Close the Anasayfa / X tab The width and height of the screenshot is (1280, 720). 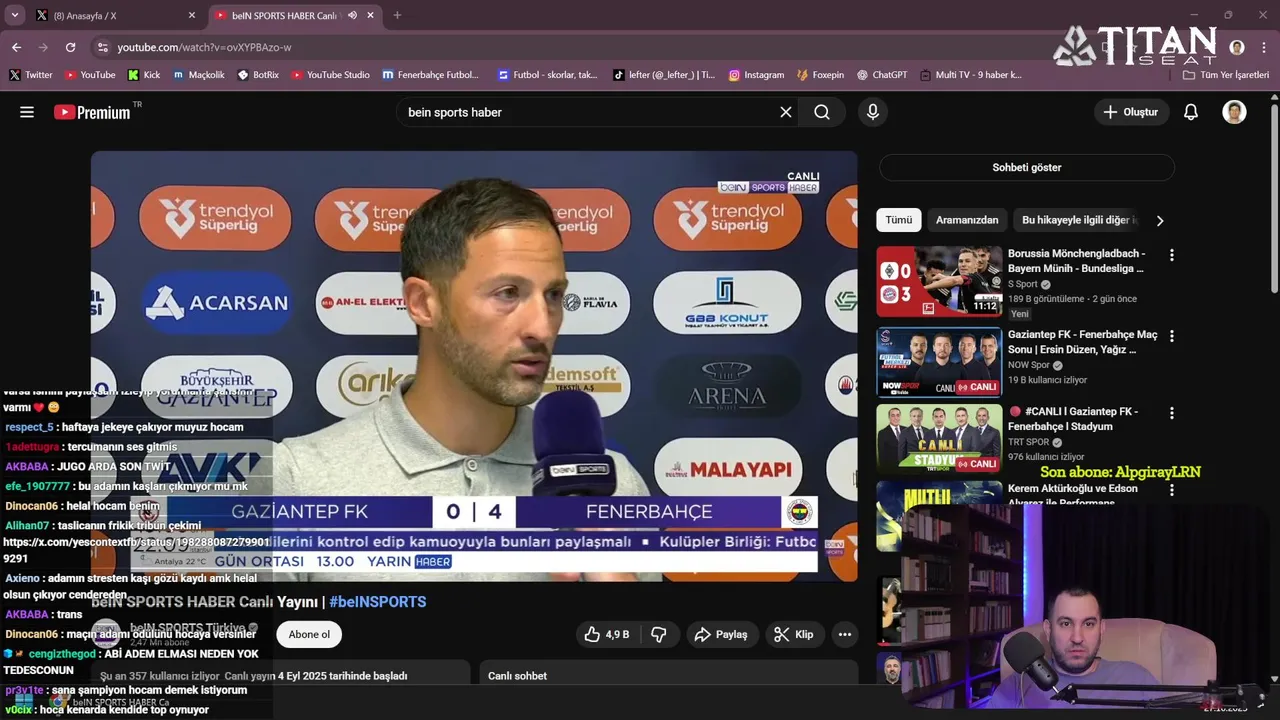192,15
